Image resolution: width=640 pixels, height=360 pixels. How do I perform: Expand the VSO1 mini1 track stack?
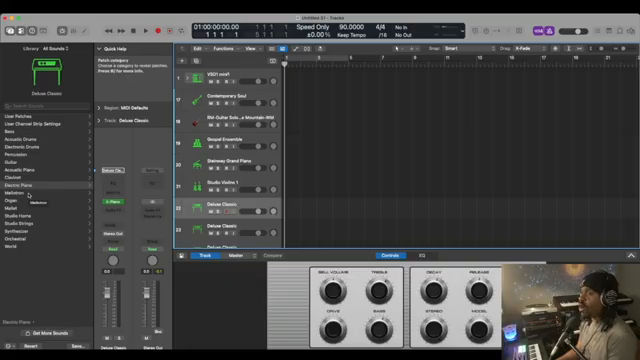pyautogui.click(x=187, y=78)
